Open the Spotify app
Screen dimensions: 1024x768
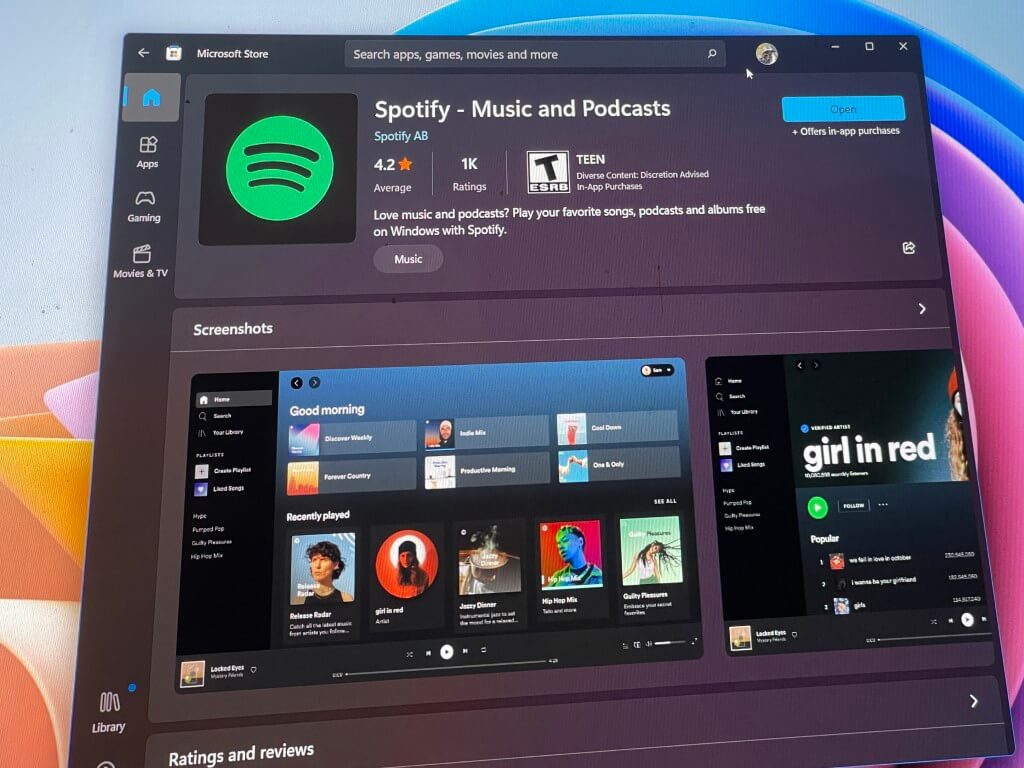(x=843, y=109)
